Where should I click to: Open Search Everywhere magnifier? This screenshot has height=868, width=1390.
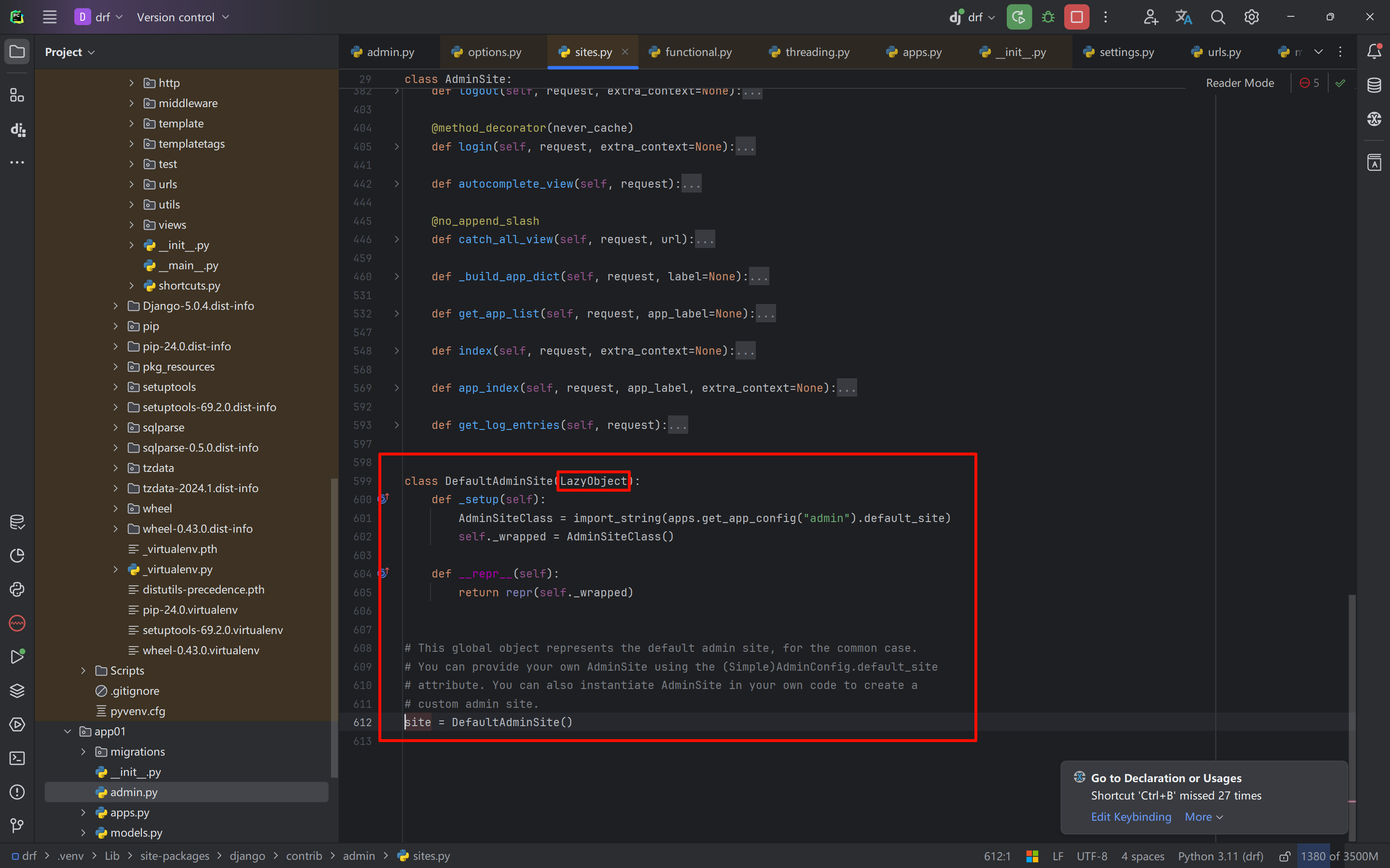pyautogui.click(x=1218, y=17)
